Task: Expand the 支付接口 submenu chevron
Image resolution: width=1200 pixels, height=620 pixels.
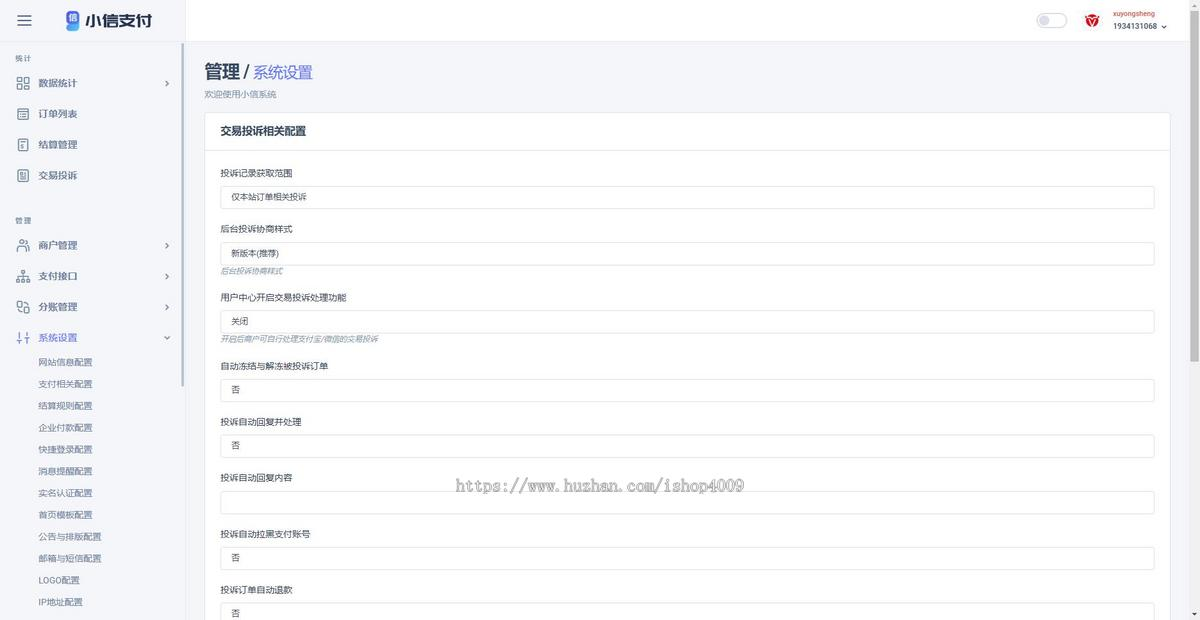Action: click(167, 277)
